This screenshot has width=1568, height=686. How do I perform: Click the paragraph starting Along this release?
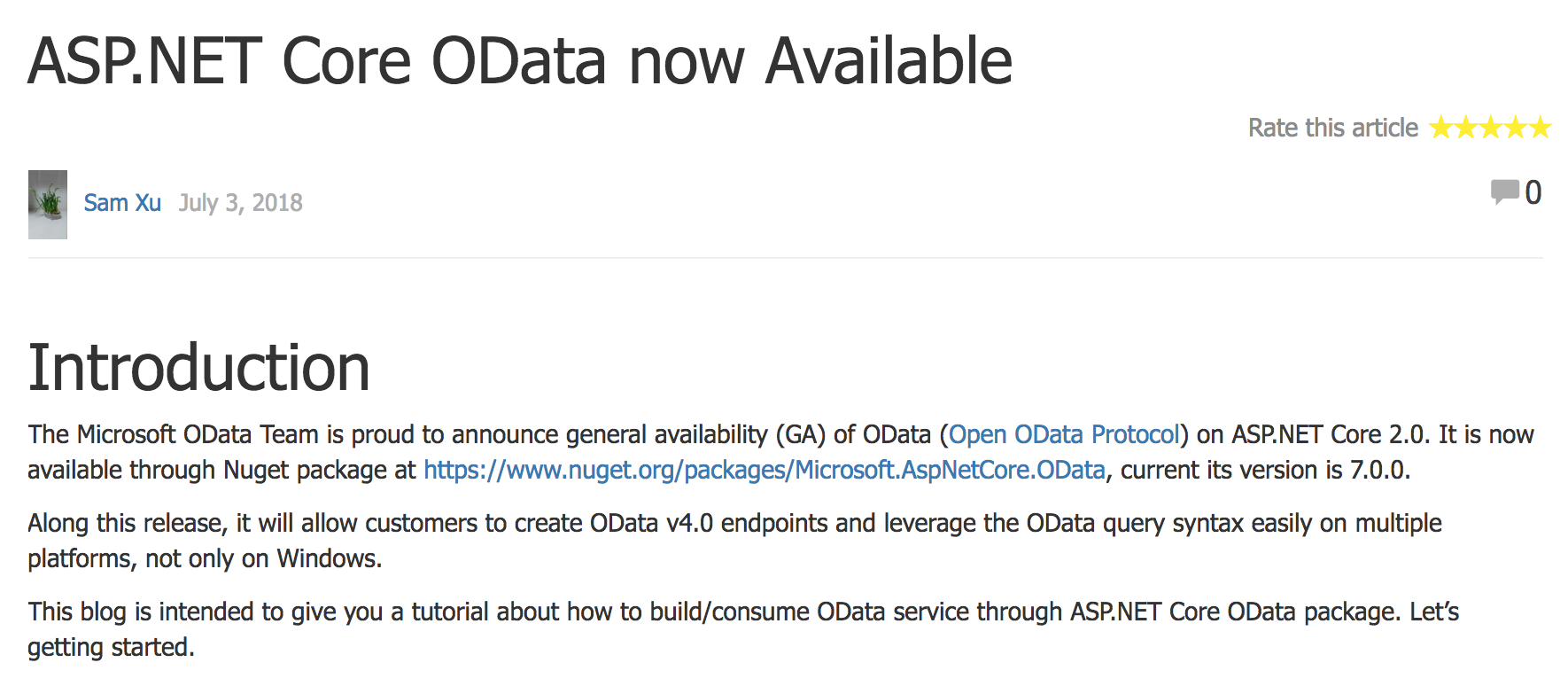pos(734,541)
